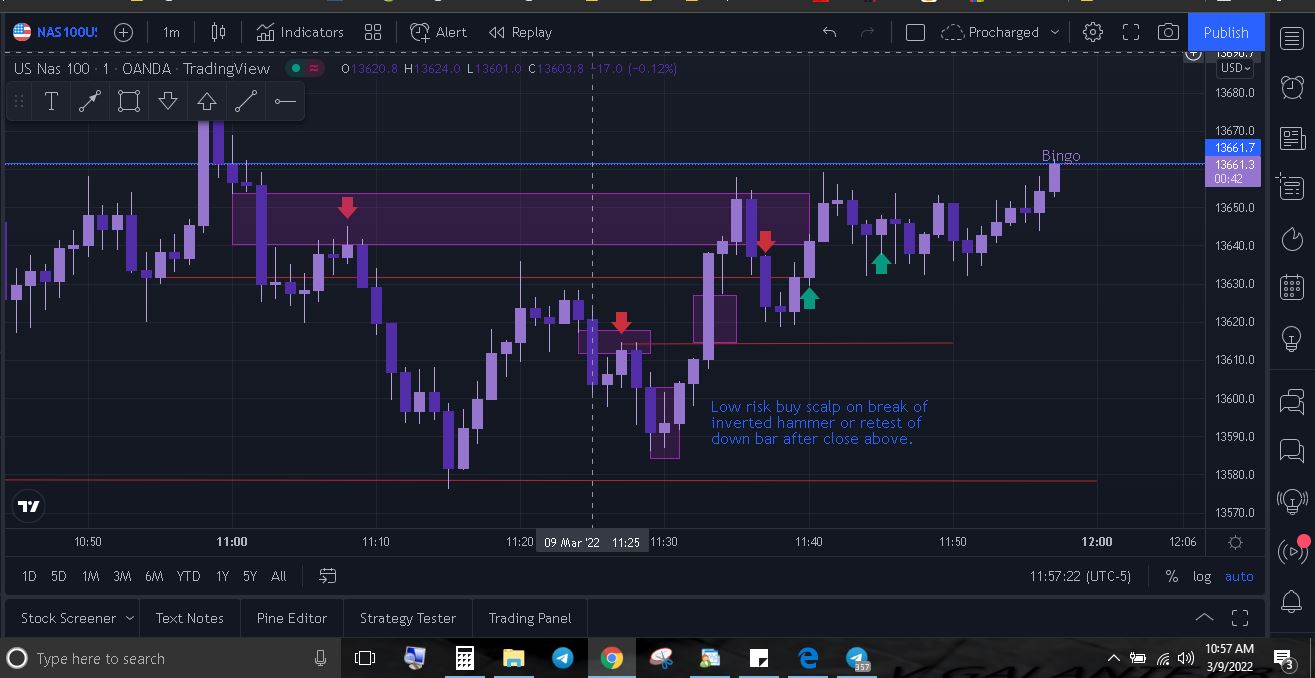Open the Ideas lightbulb panel icon
The image size is (1315, 678).
(1292, 338)
